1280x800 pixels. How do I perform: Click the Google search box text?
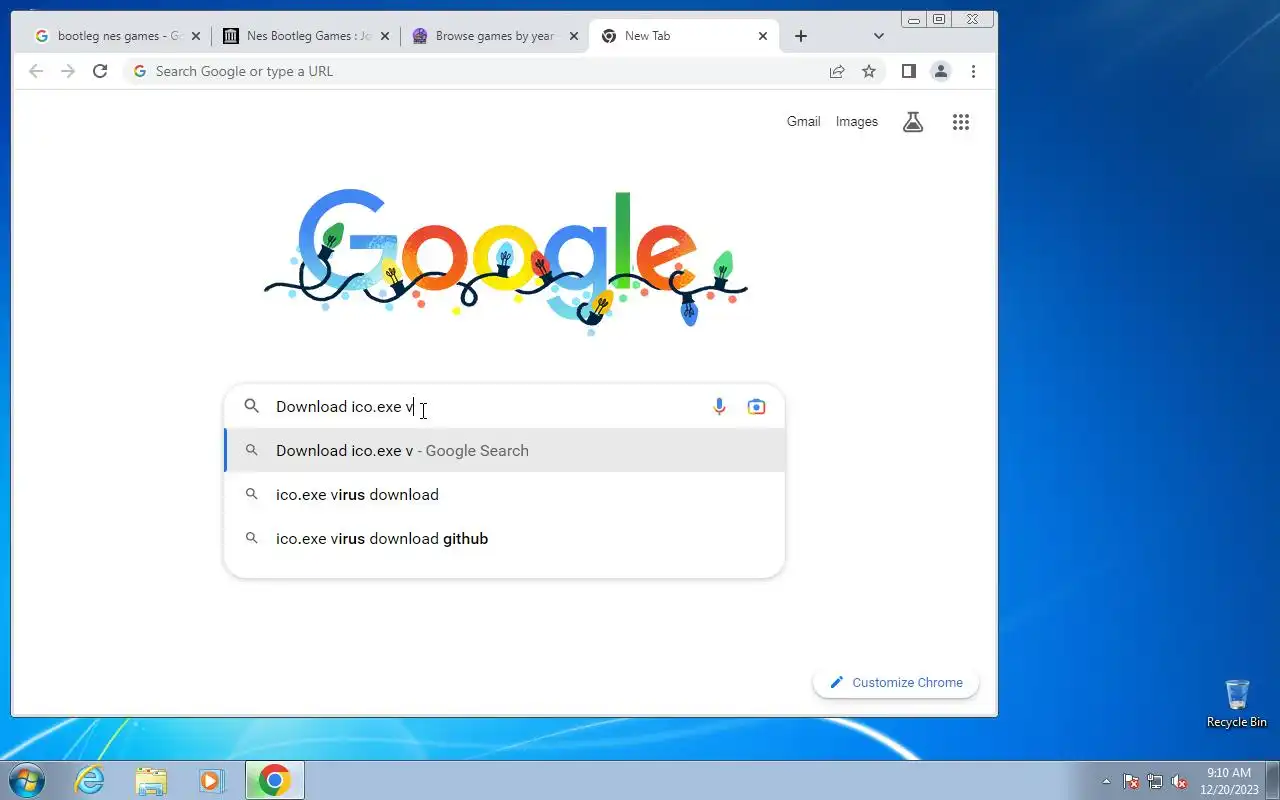click(345, 406)
